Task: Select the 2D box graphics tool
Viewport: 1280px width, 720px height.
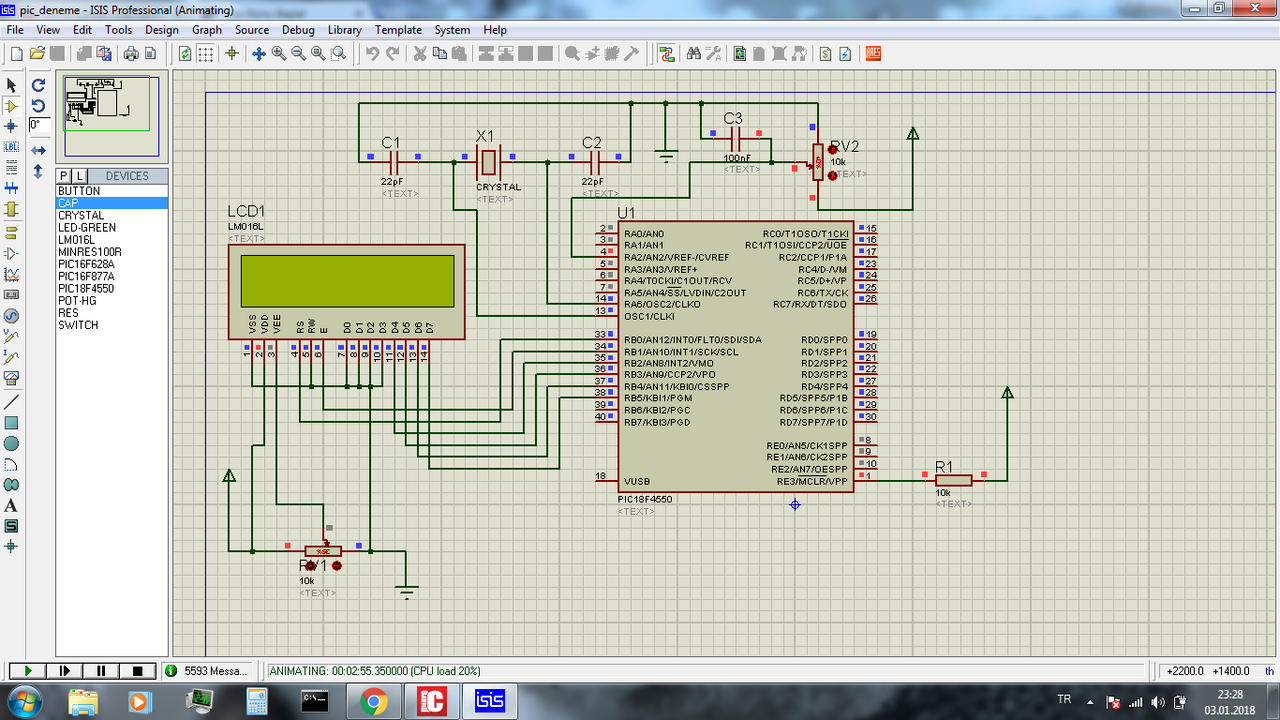Action: 12,423
